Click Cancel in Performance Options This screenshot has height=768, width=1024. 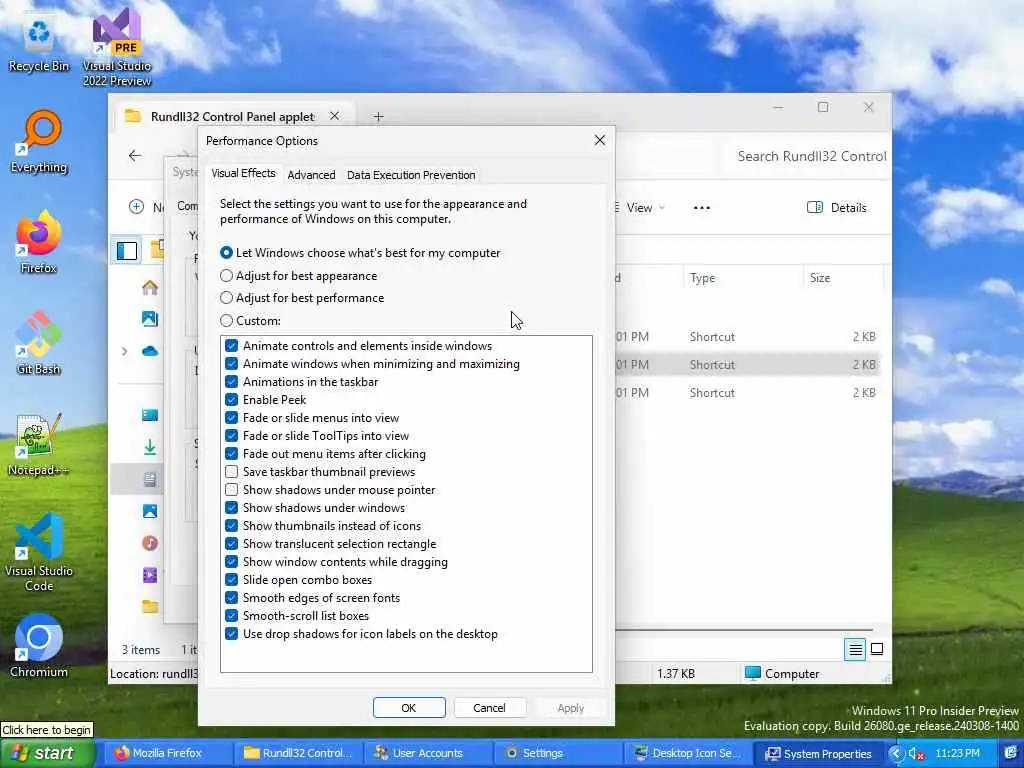[489, 708]
